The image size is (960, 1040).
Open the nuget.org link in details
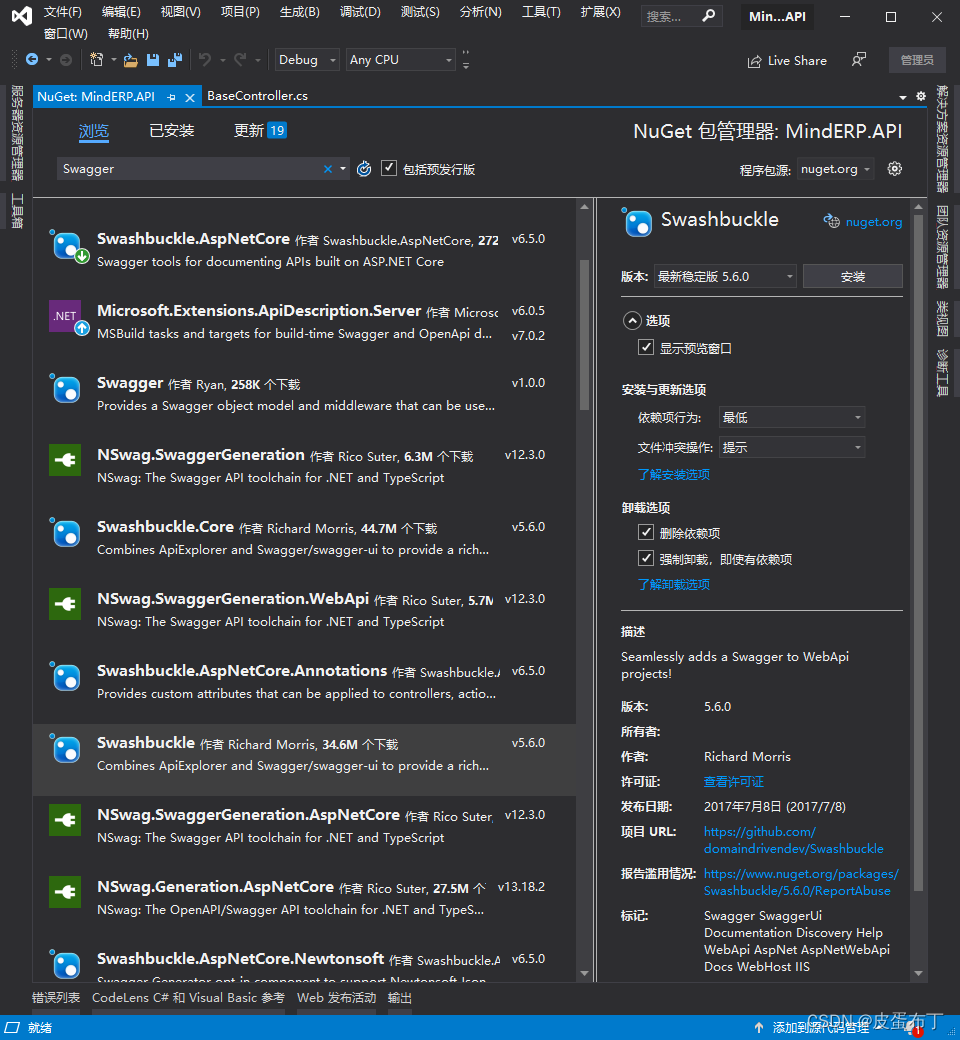coord(873,222)
